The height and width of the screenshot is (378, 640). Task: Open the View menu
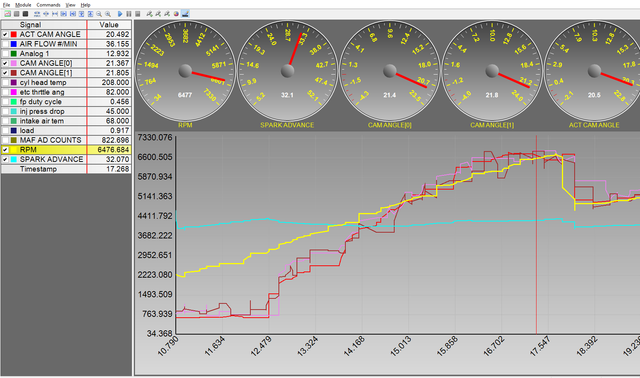[x=71, y=5]
